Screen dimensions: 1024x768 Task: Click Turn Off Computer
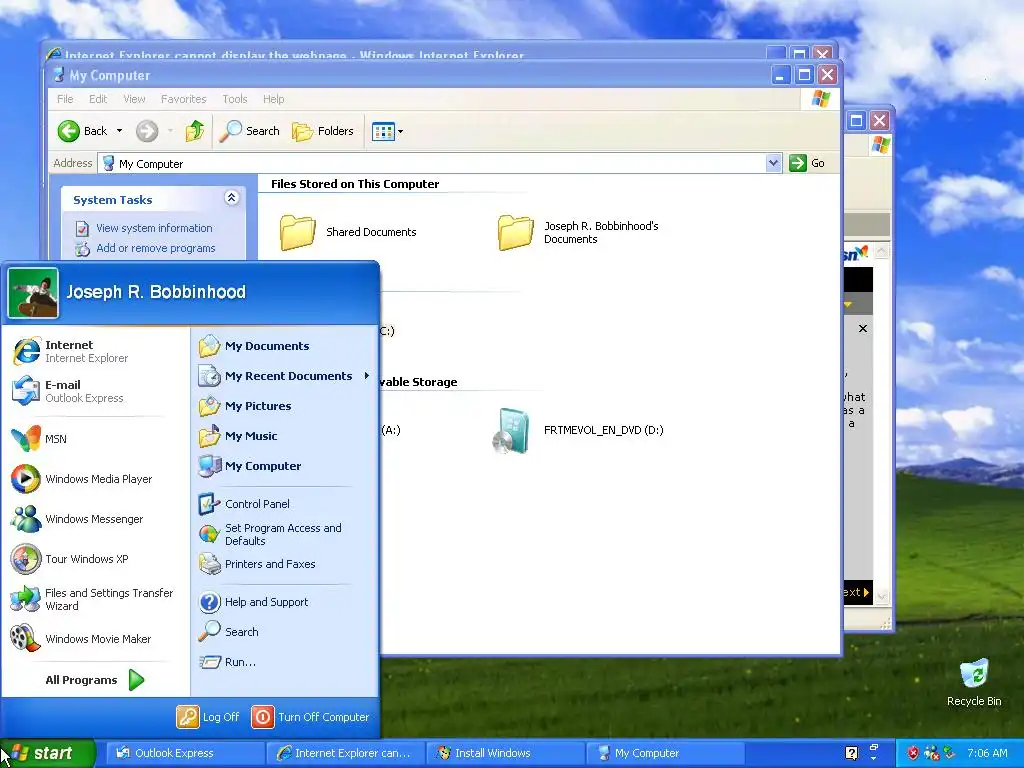311,717
